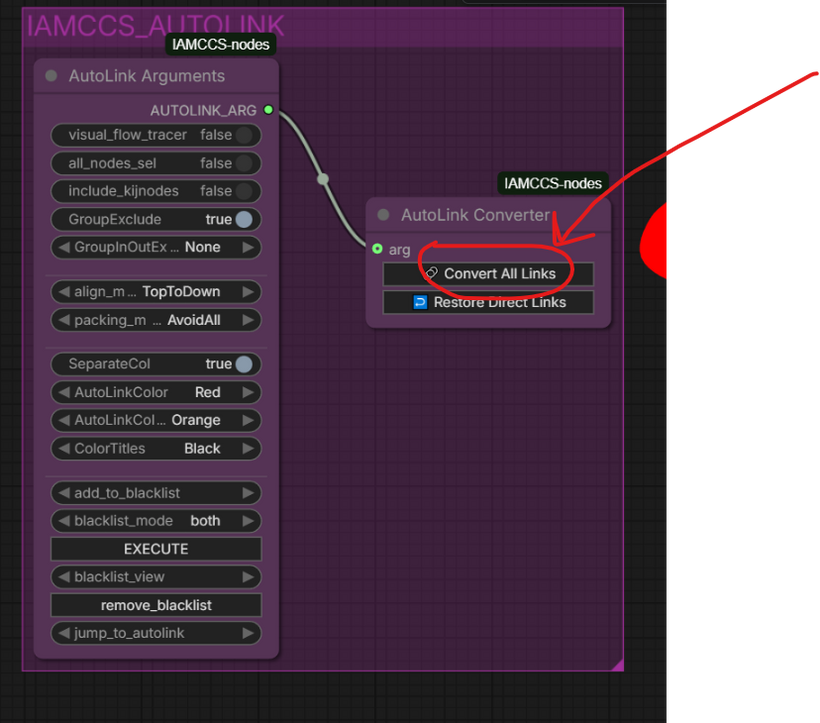Turn off the SeparateCol toggle

[x=243, y=364]
